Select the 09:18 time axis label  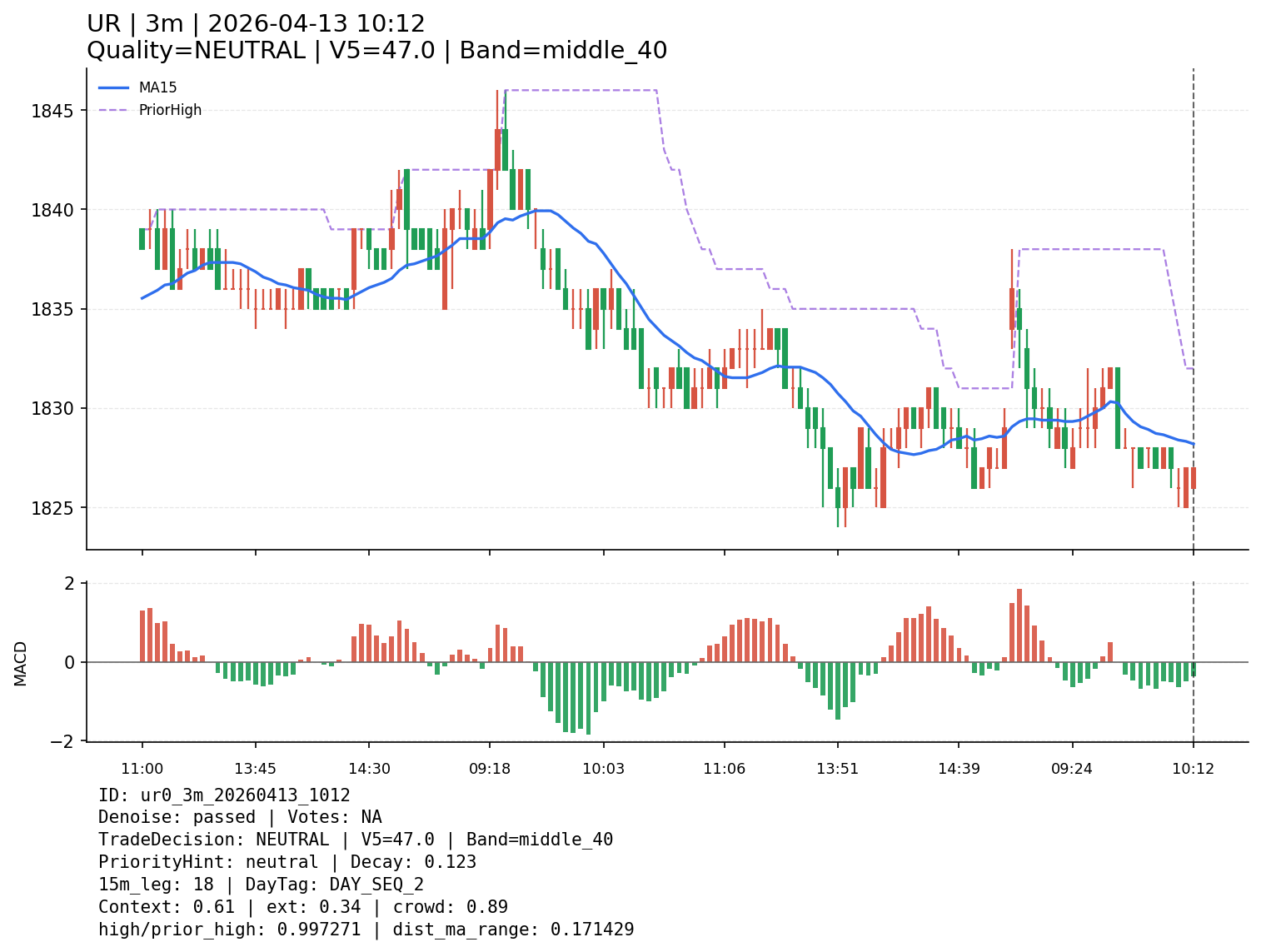[490, 769]
